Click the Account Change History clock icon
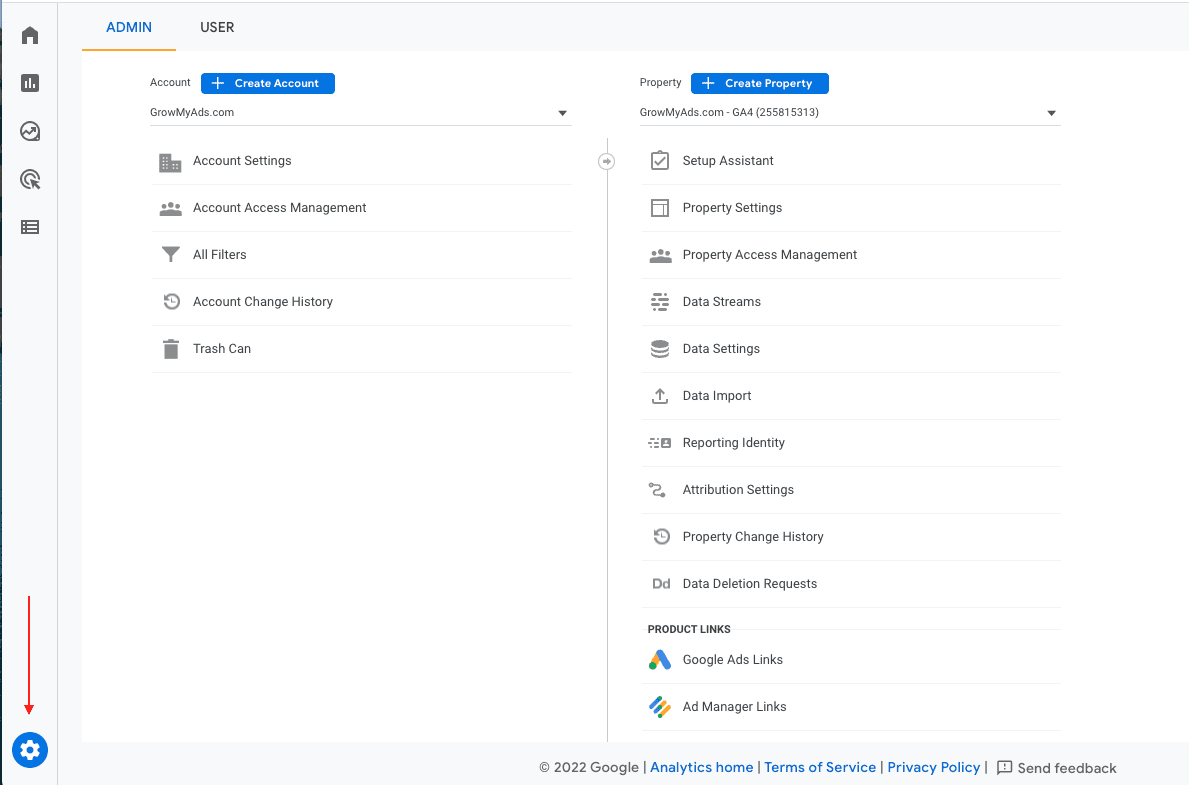The image size is (1189, 785). tap(171, 302)
